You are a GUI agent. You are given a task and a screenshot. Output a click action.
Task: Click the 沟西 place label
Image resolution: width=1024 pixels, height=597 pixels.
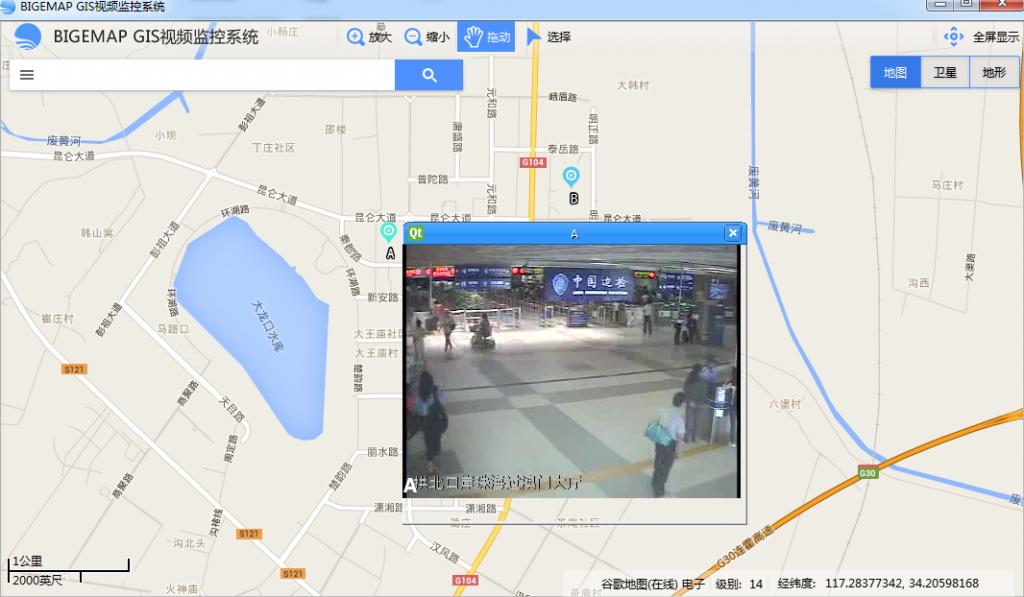coord(918,282)
